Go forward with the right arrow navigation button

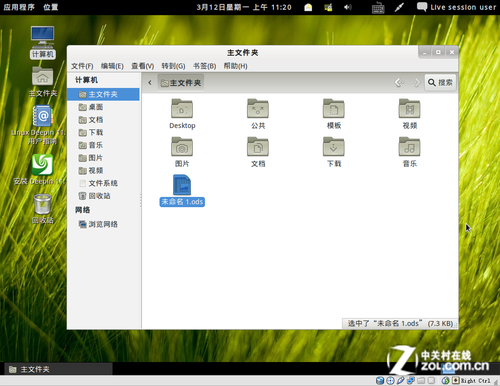tap(415, 82)
